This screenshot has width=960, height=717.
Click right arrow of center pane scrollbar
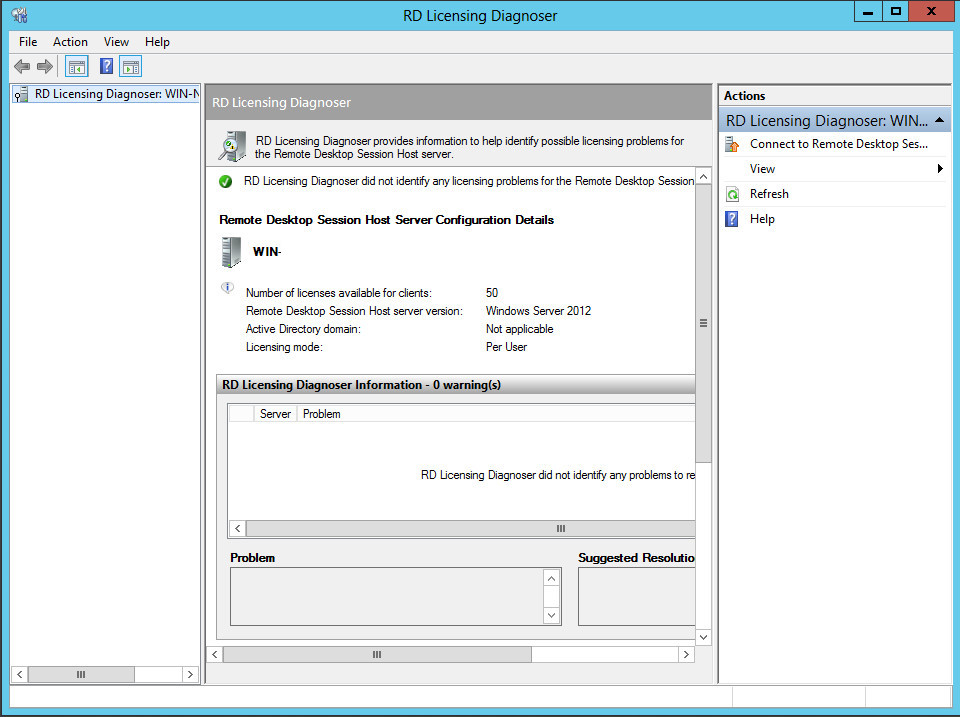(686, 655)
